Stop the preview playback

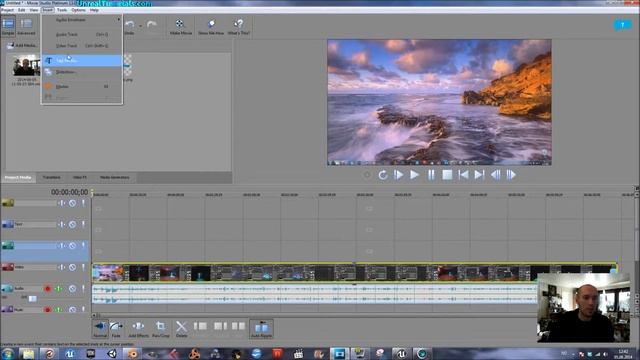tap(447, 175)
